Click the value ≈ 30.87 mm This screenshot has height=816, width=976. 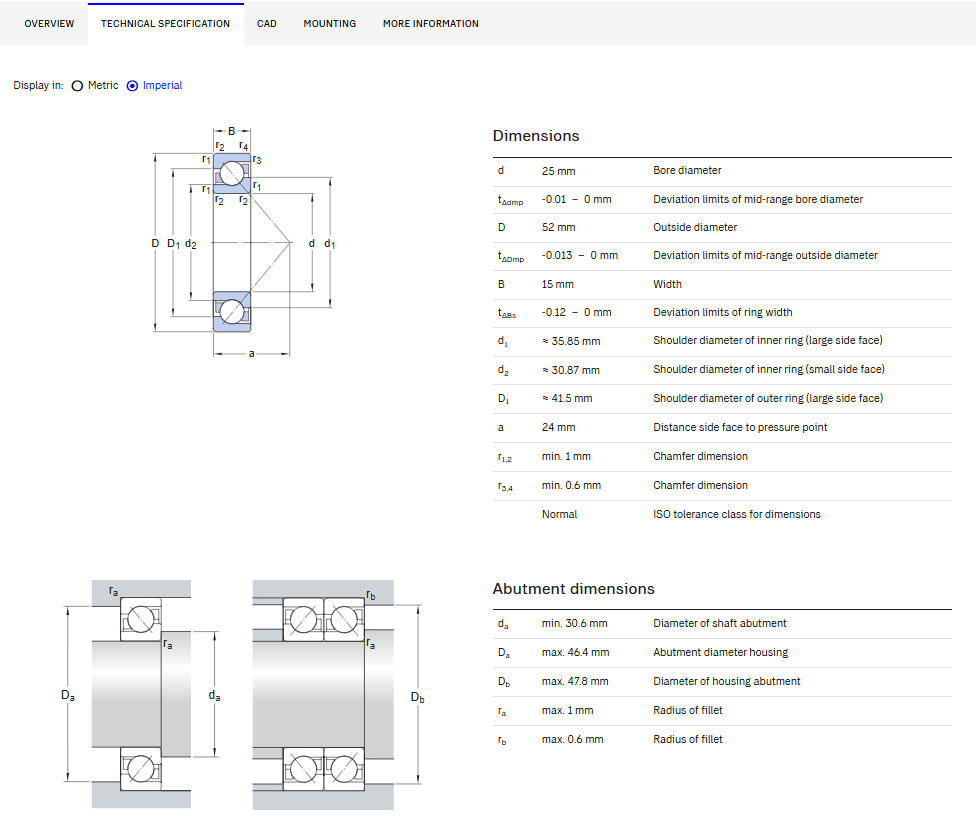[571, 370]
